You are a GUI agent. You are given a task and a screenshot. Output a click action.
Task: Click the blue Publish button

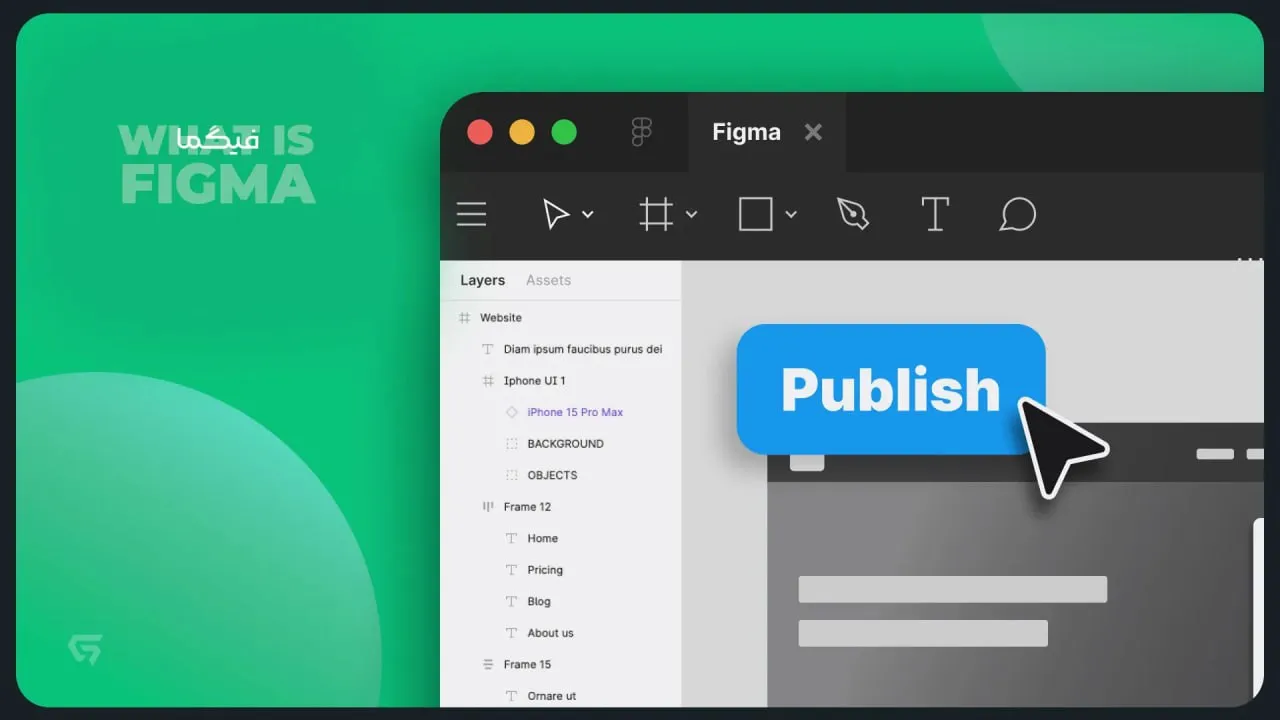[x=891, y=389]
